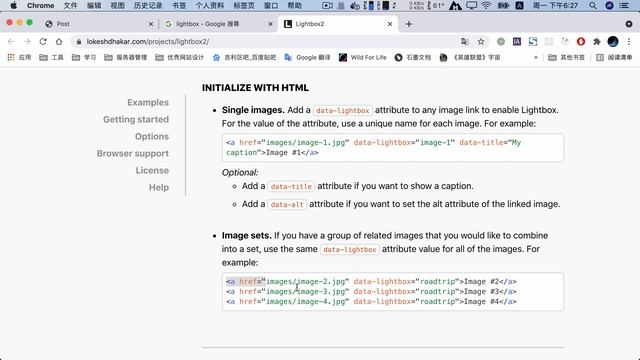Screen dimensions: 640x360
Task: Open the display mirroring menu bar icon
Action: (x=471, y=6)
